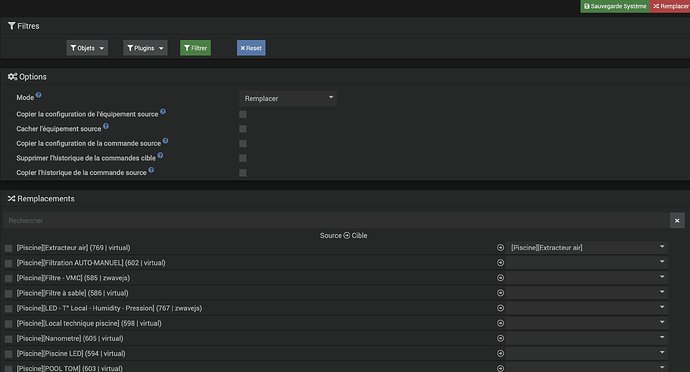Click in the Rechercher search field
This screenshot has height=372, width=690.
[336, 221]
